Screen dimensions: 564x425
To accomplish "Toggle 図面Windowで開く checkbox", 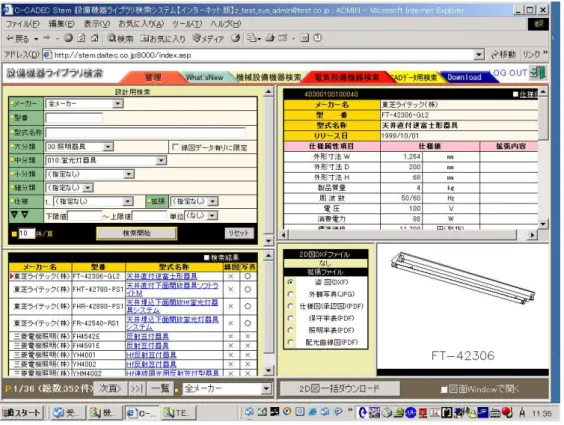I will [x=444, y=389].
